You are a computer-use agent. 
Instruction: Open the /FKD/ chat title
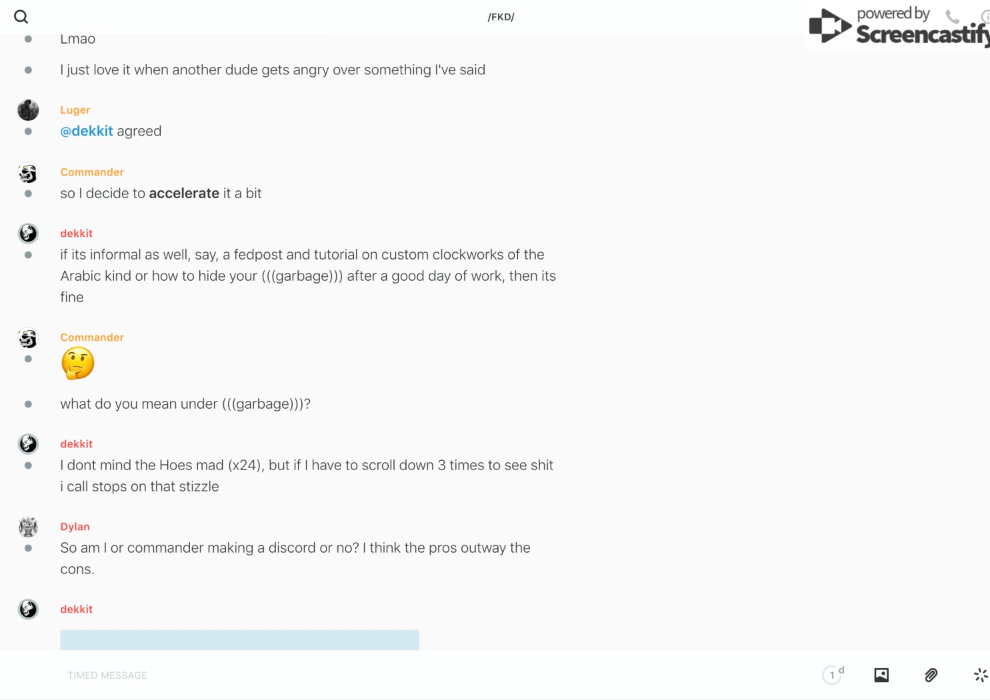coord(501,17)
